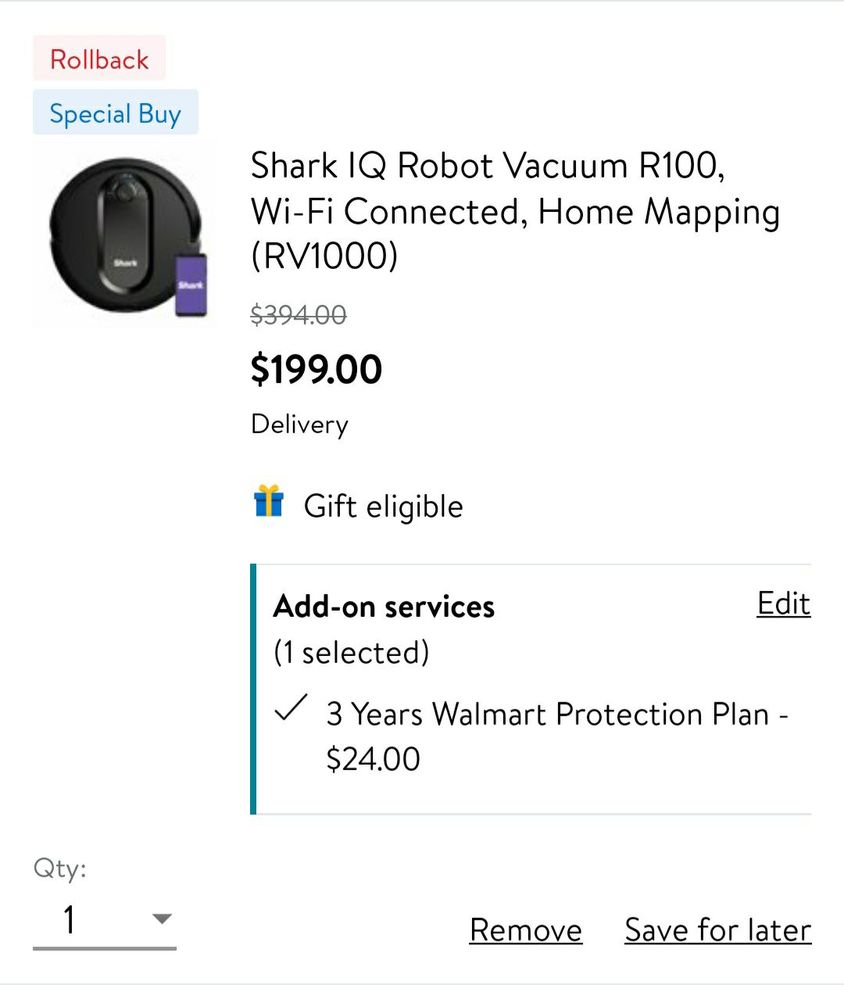Image resolution: width=844 pixels, height=1000 pixels.
Task: Click the Gift eligible text
Action: pos(383,506)
